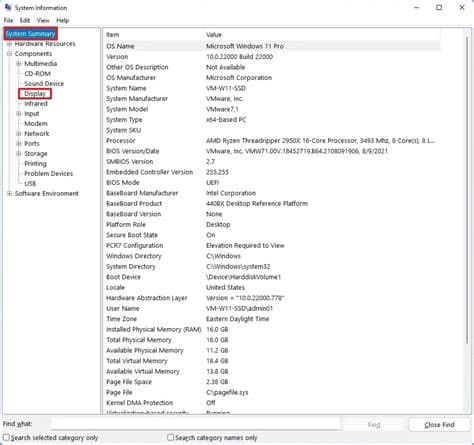Select the OS Name row in details list
The width and height of the screenshot is (474, 445).
pos(272,46)
